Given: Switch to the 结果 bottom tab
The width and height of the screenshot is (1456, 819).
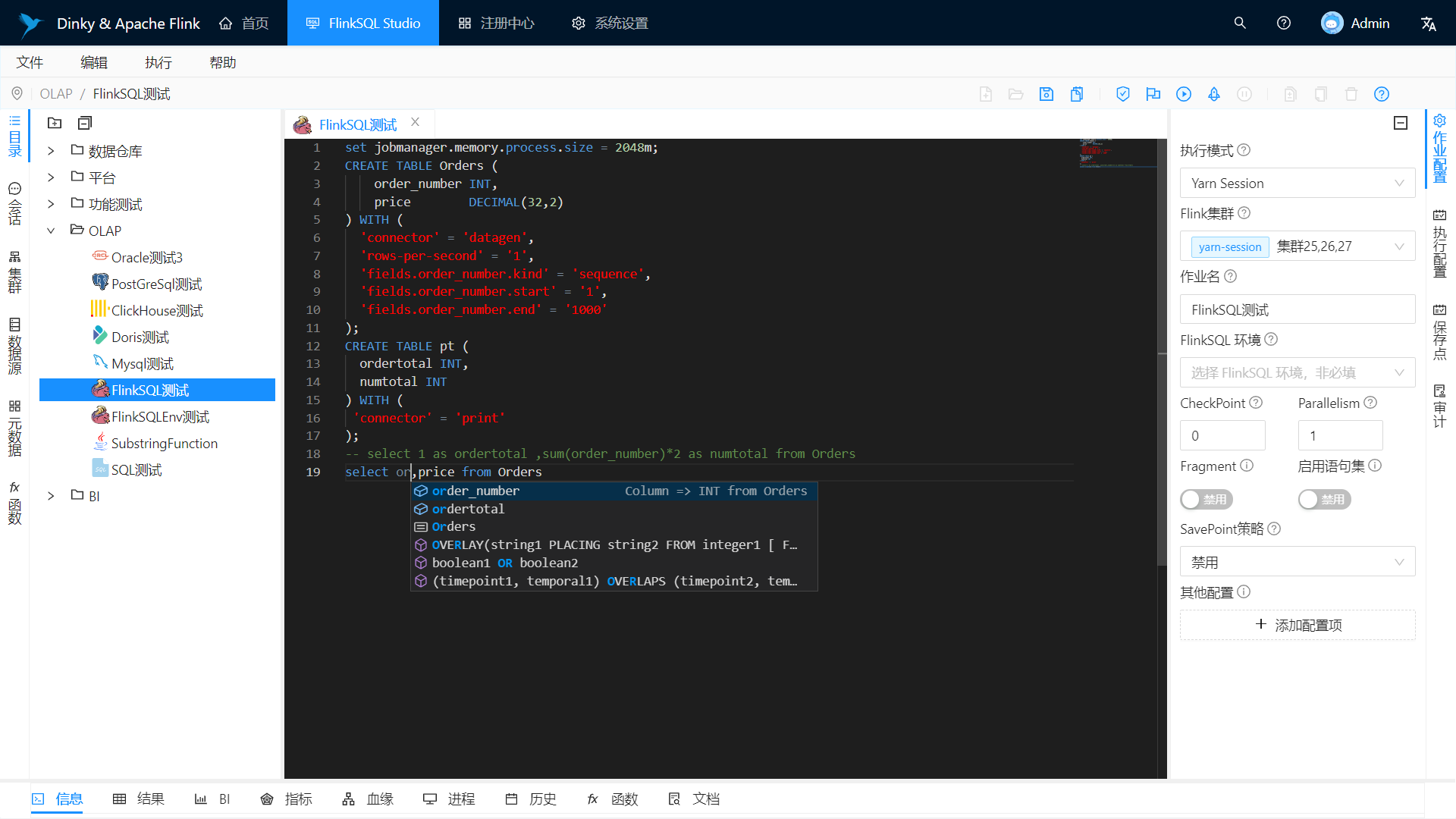Looking at the screenshot, I should click(138, 799).
